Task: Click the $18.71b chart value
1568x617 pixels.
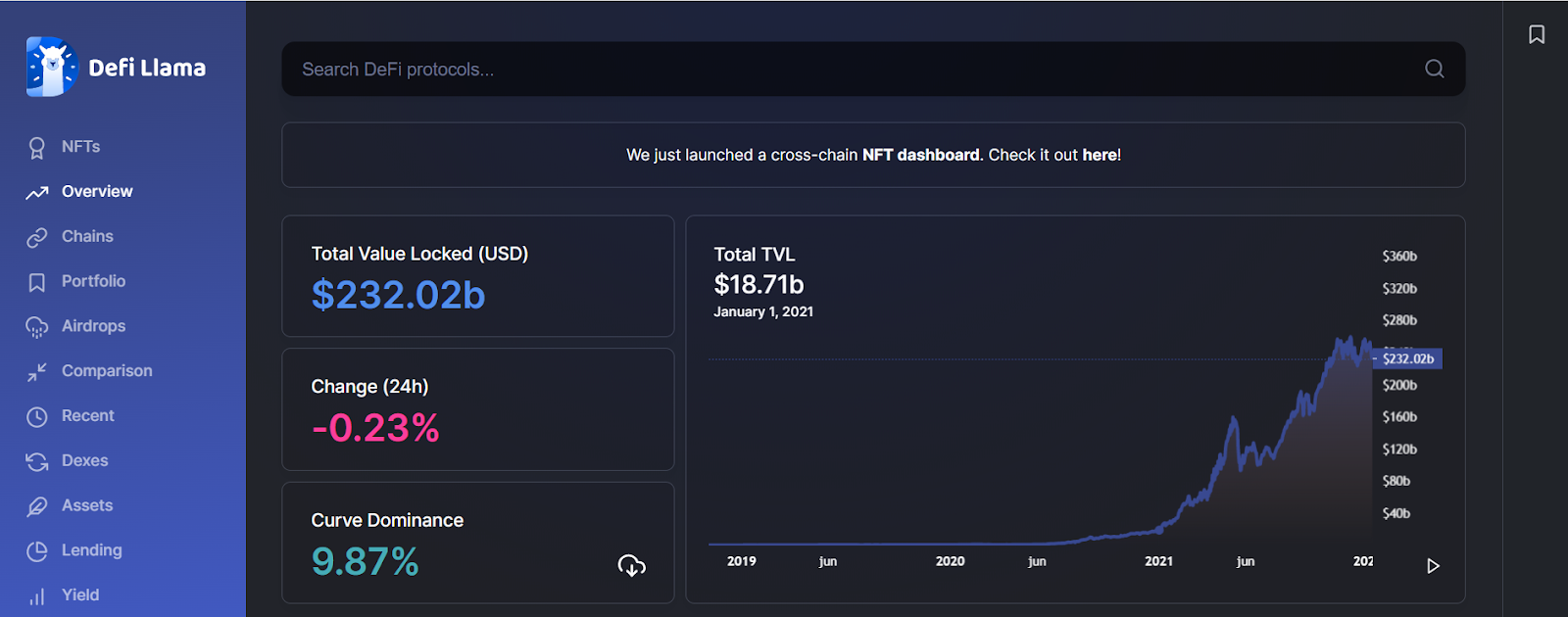Action: (x=759, y=285)
